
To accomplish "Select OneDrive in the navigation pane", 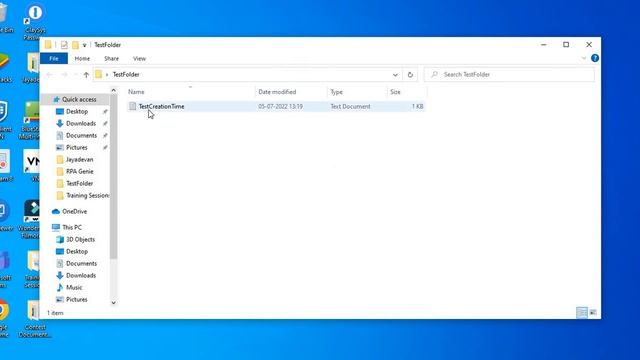I will 74,211.
